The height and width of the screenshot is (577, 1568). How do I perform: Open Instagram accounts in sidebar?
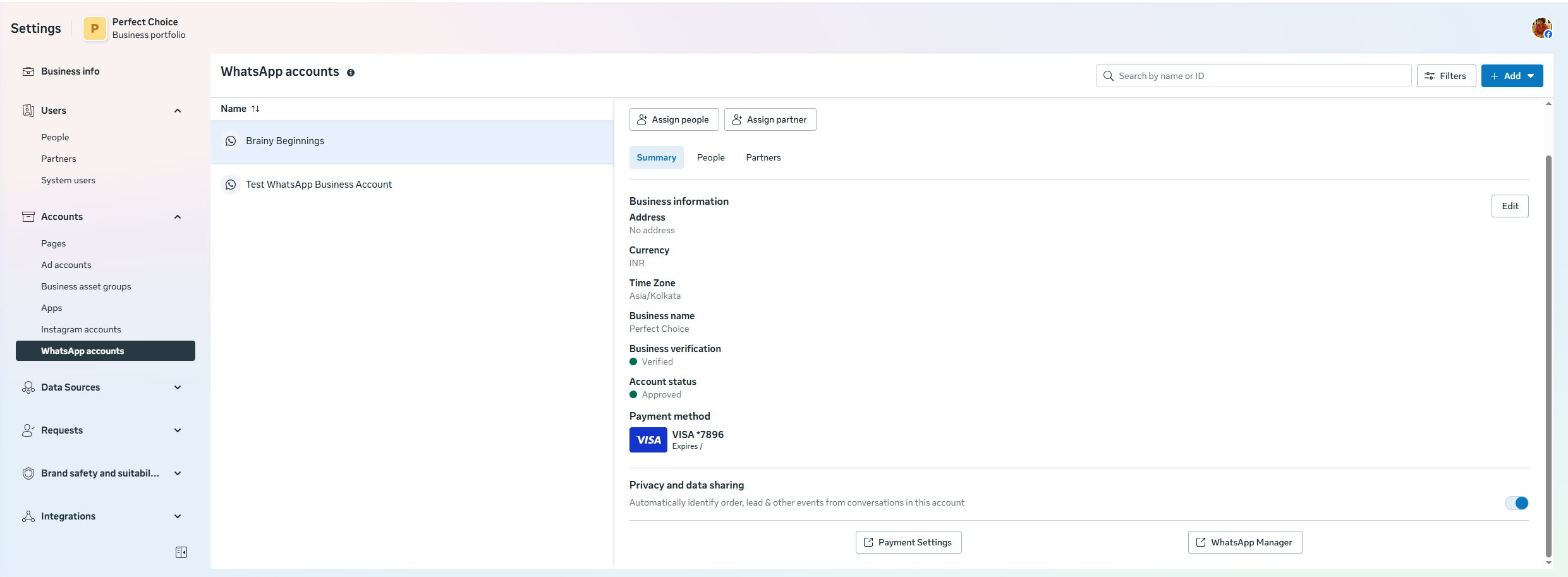[x=81, y=329]
